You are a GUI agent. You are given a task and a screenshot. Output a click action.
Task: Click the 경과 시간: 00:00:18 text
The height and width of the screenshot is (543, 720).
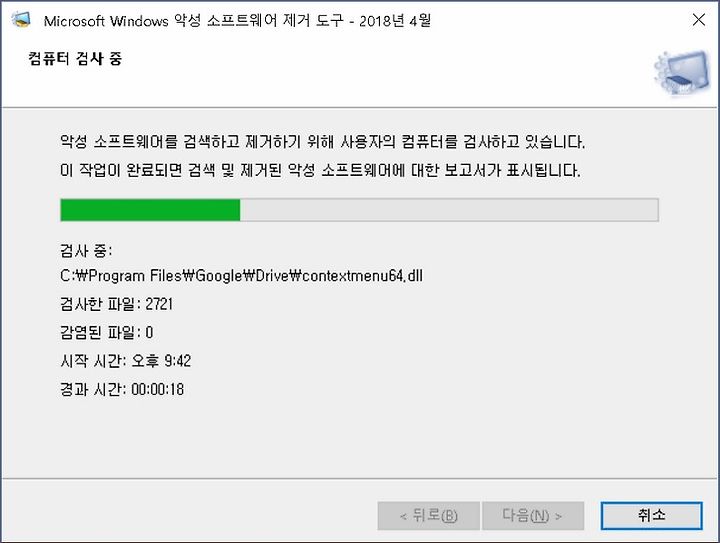click(x=122, y=389)
